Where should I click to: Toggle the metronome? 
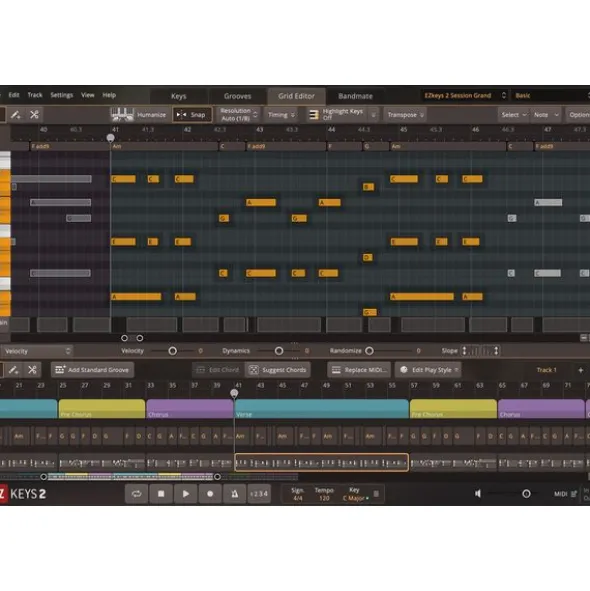click(x=234, y=494)
